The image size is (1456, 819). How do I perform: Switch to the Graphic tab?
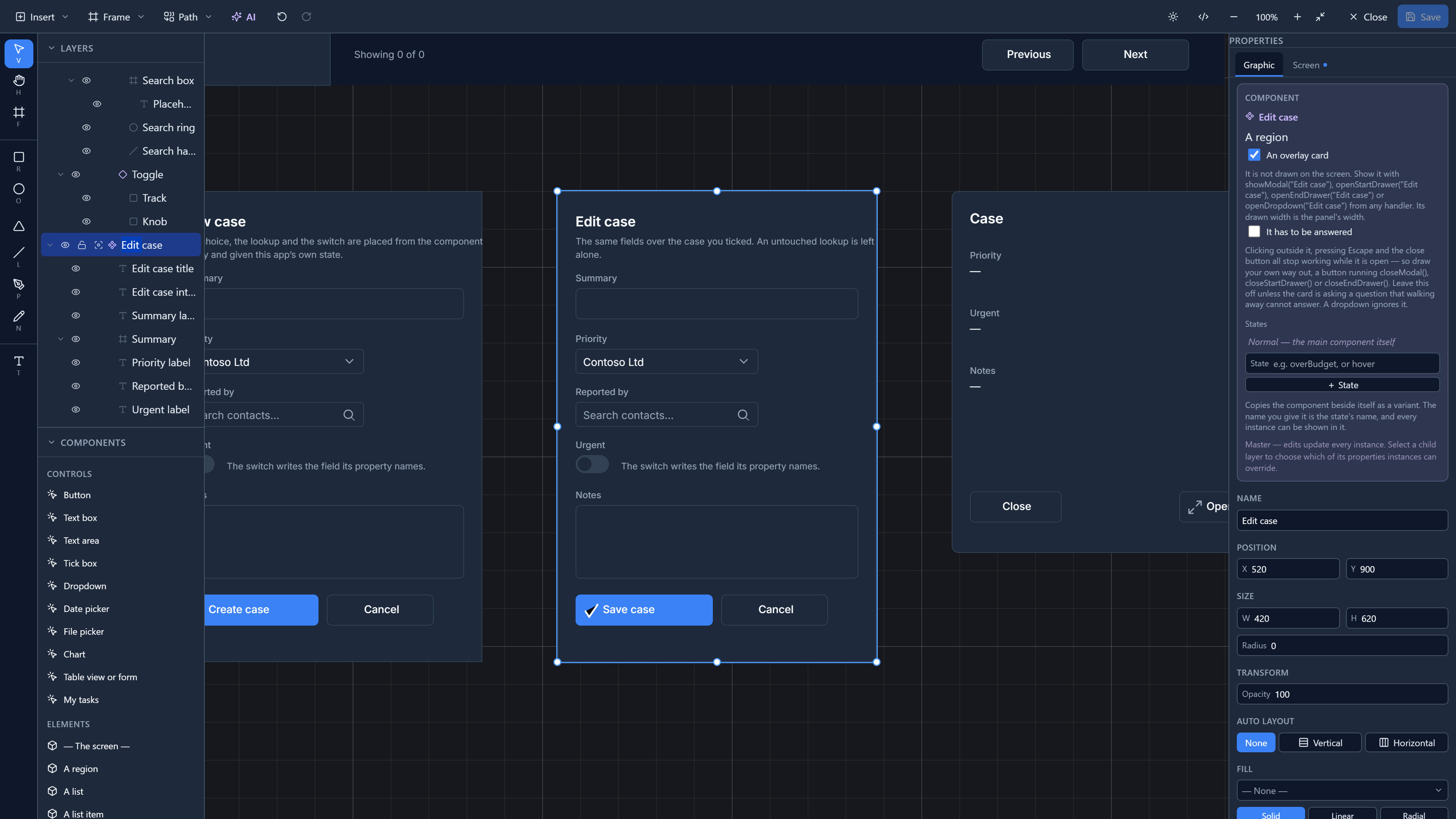pos(1259,65)
